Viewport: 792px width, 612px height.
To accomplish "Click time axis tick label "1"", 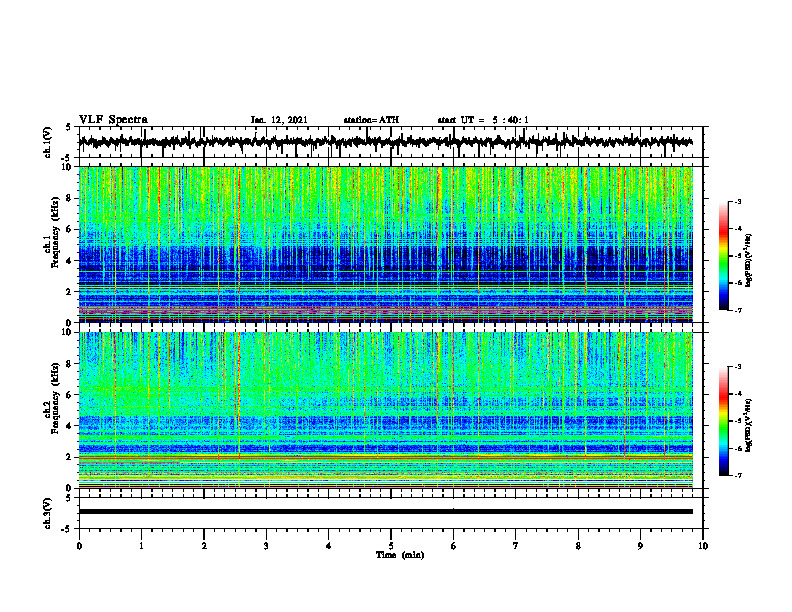I will (x=141, y=546).
